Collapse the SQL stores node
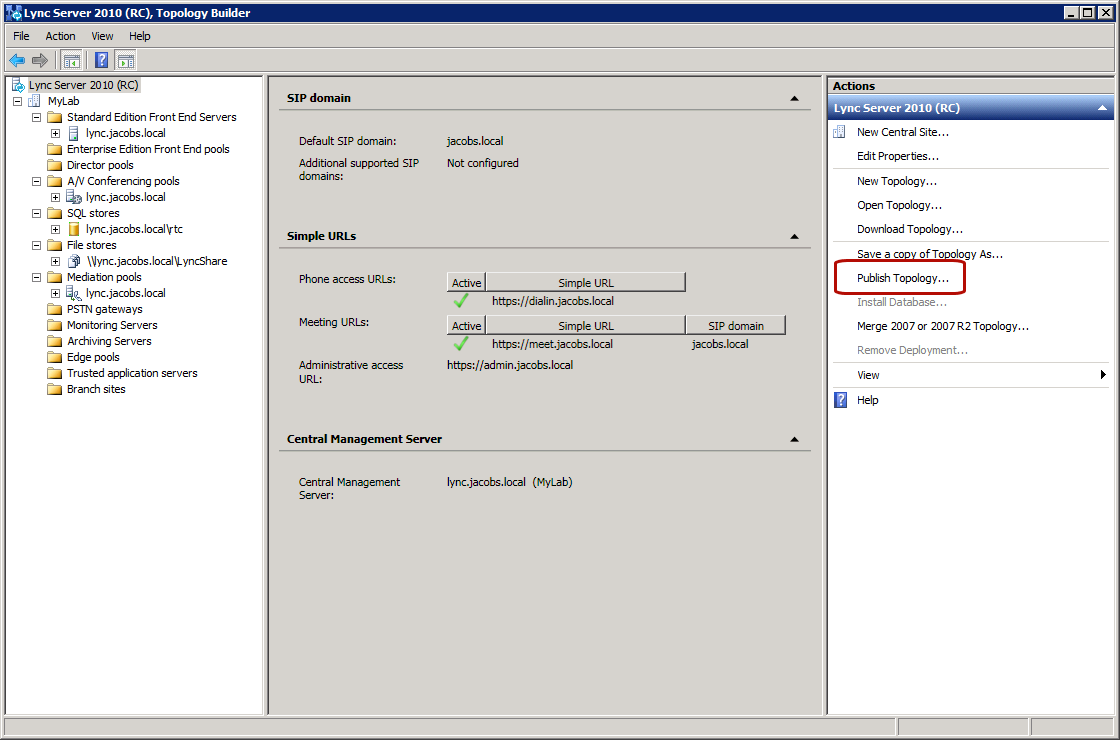This screenshot has height=740, width=1120. click(x=36, y=214)
